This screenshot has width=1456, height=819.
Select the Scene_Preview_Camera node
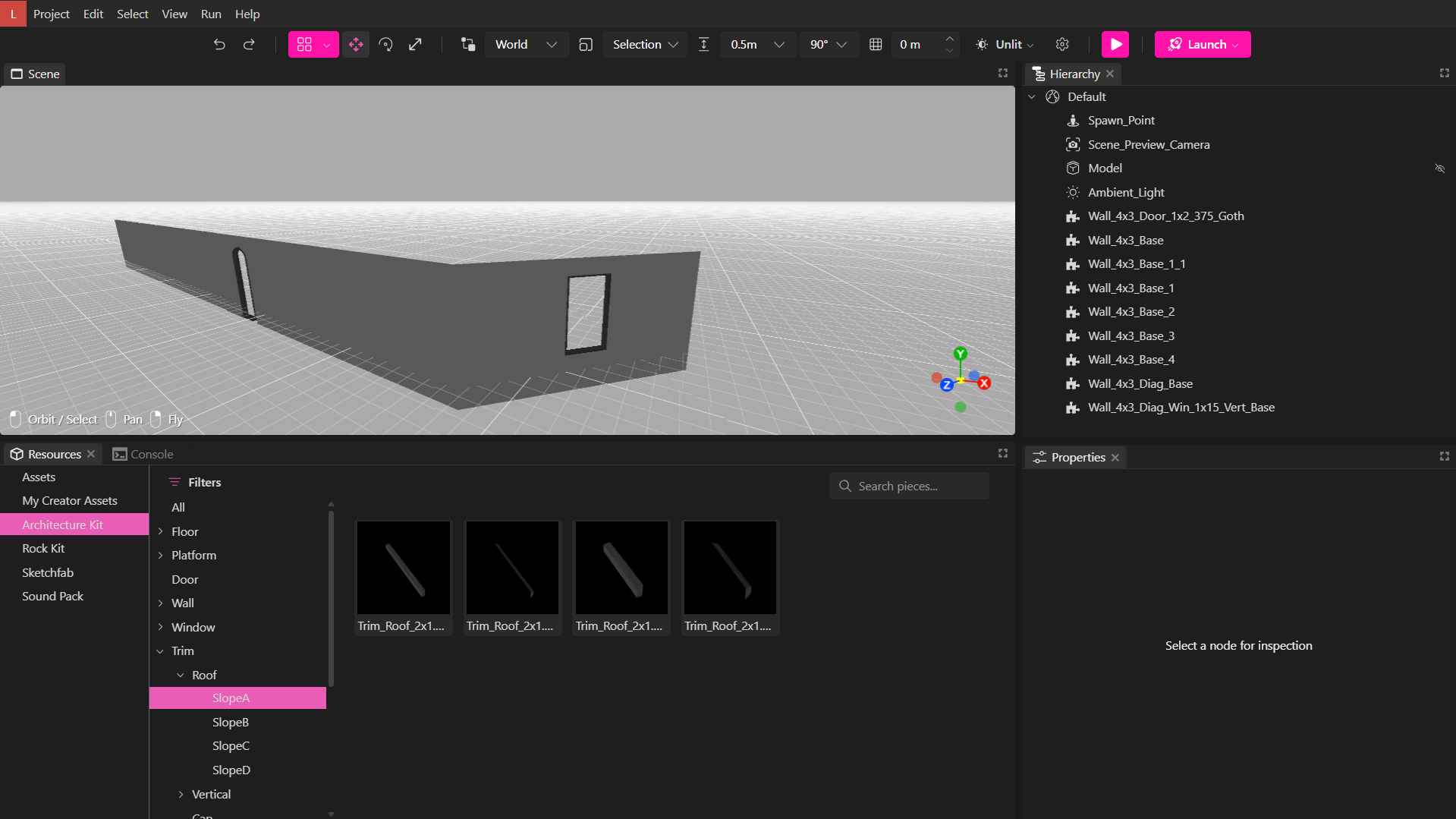(x=1148, y=145)
